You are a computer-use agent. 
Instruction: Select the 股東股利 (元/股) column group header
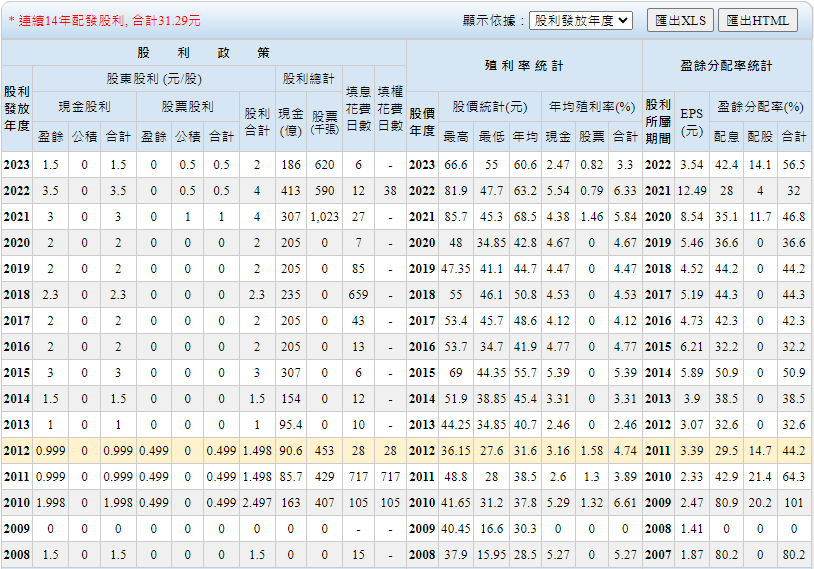click(154, 78)
